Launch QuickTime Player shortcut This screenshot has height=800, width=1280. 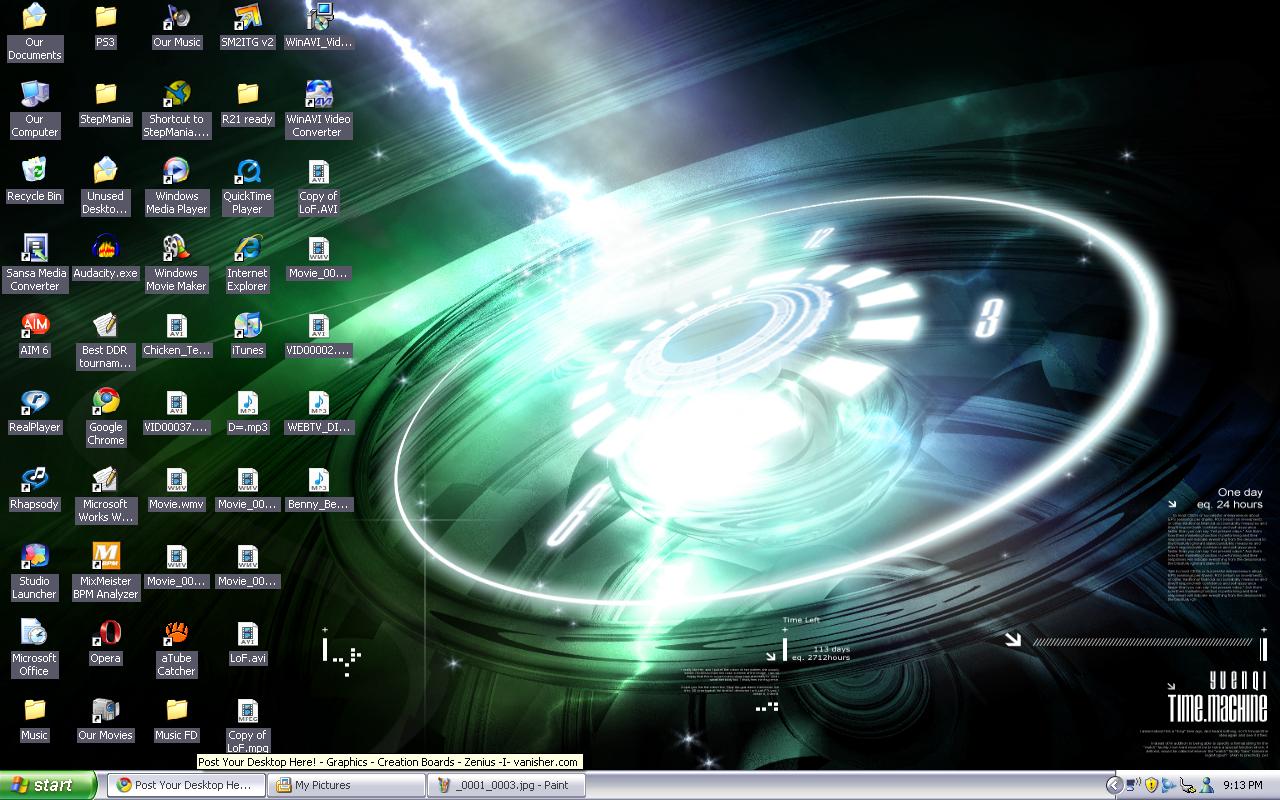click(x=247, y=186)
